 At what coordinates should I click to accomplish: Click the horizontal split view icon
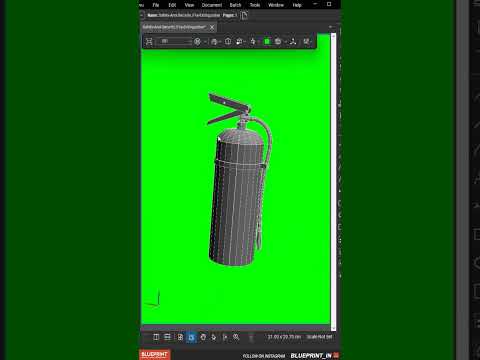(167, 337)
